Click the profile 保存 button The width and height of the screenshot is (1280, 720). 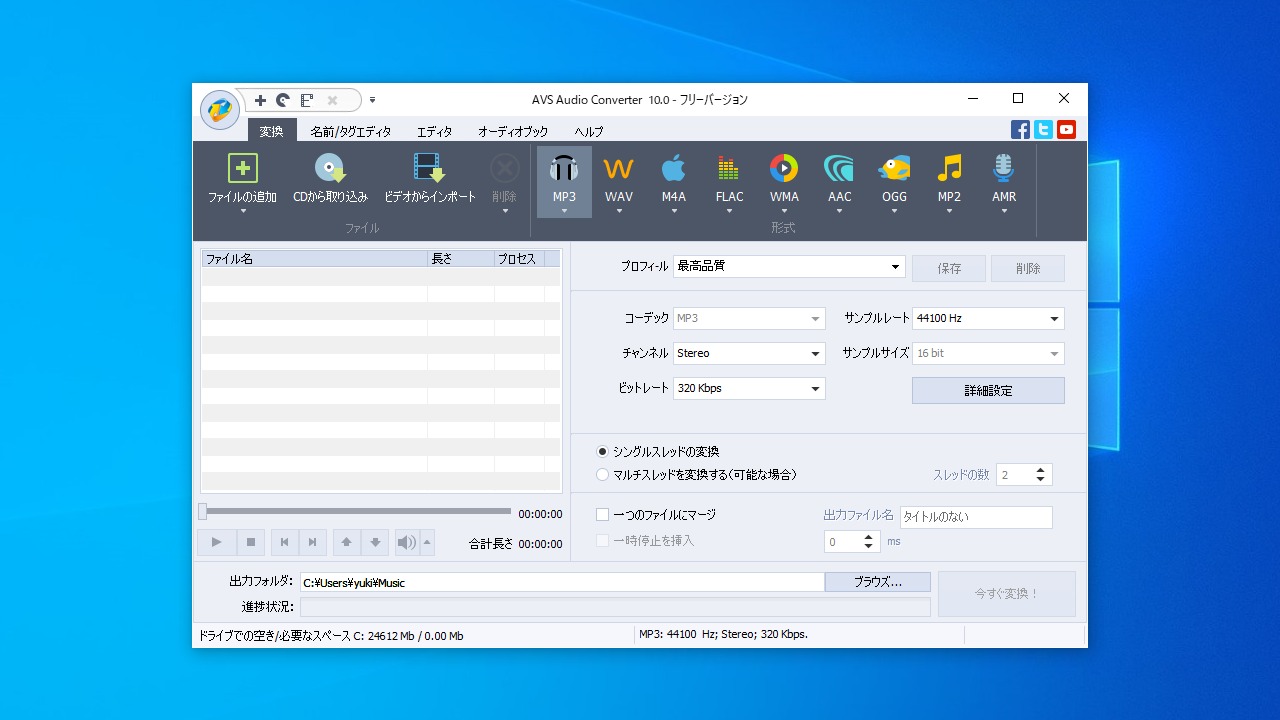click(x=949, y=268)
